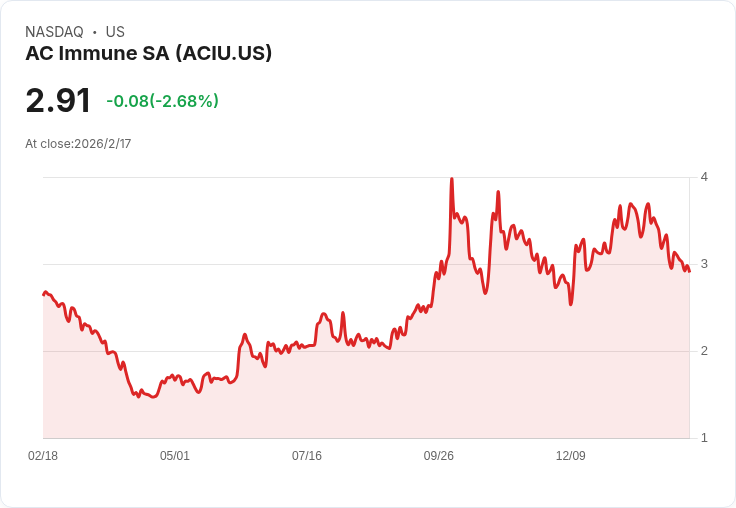The image size is (736, 508).
Task: Click the US market label
Action: (115, 32)
